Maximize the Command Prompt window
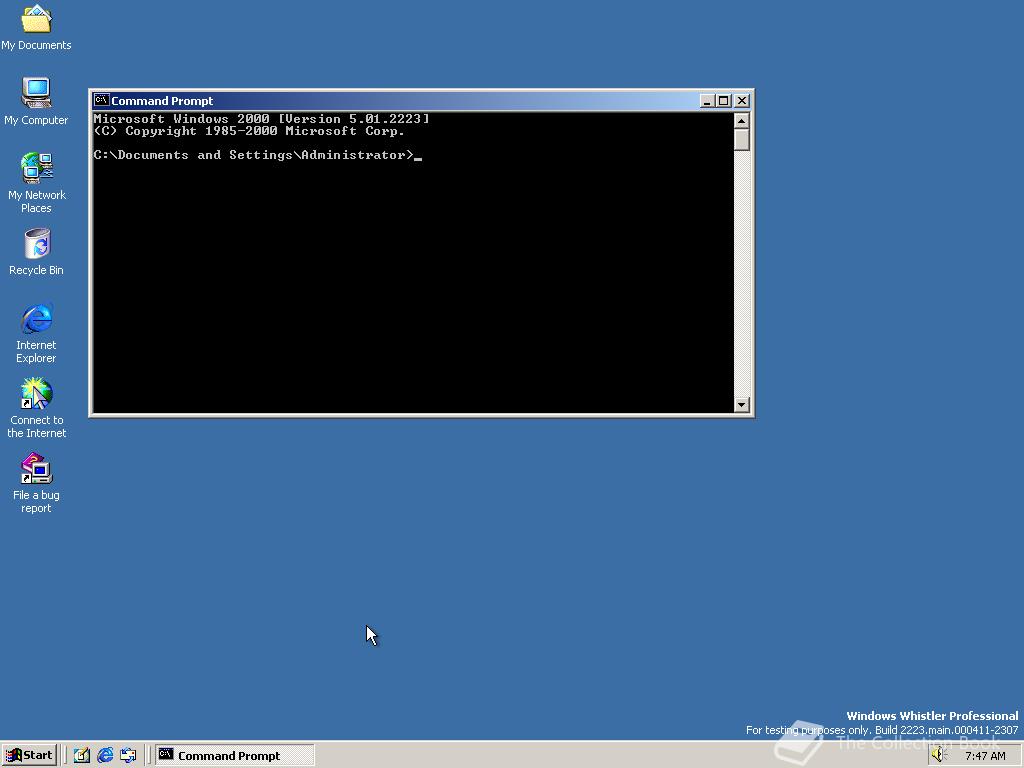This screenshot has height=768, width=1024. (724, 101)
